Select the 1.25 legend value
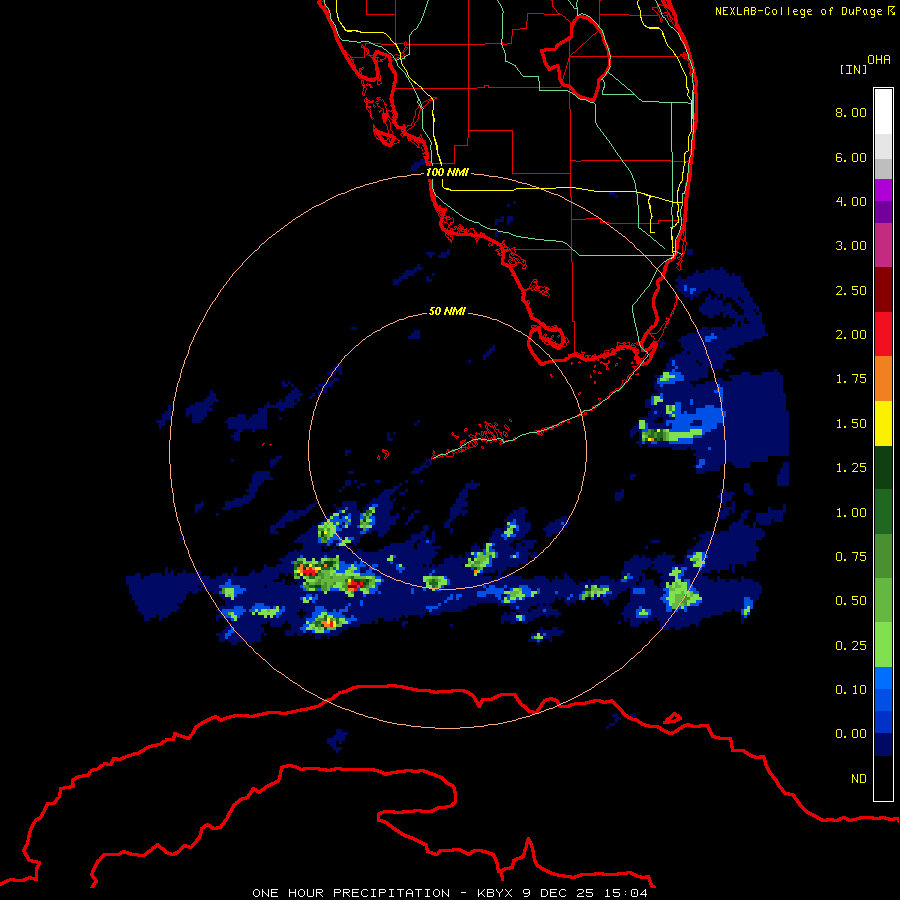The image size is (900, 900). pos(851,468)
